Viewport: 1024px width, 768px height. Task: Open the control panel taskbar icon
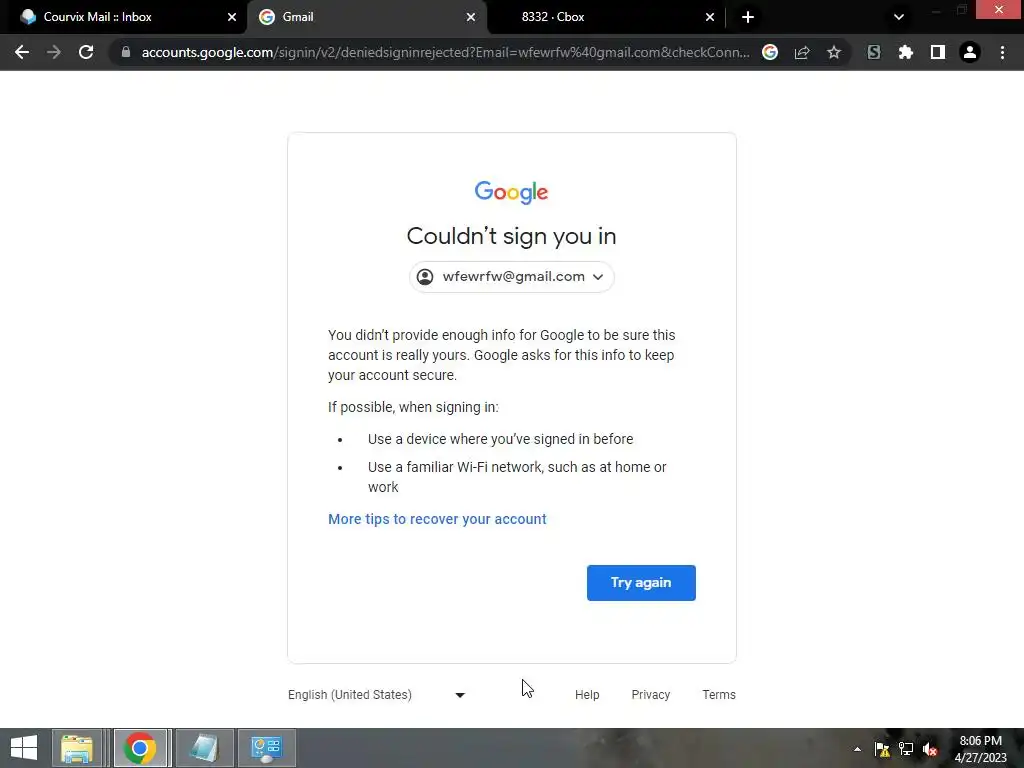[267, 748]
